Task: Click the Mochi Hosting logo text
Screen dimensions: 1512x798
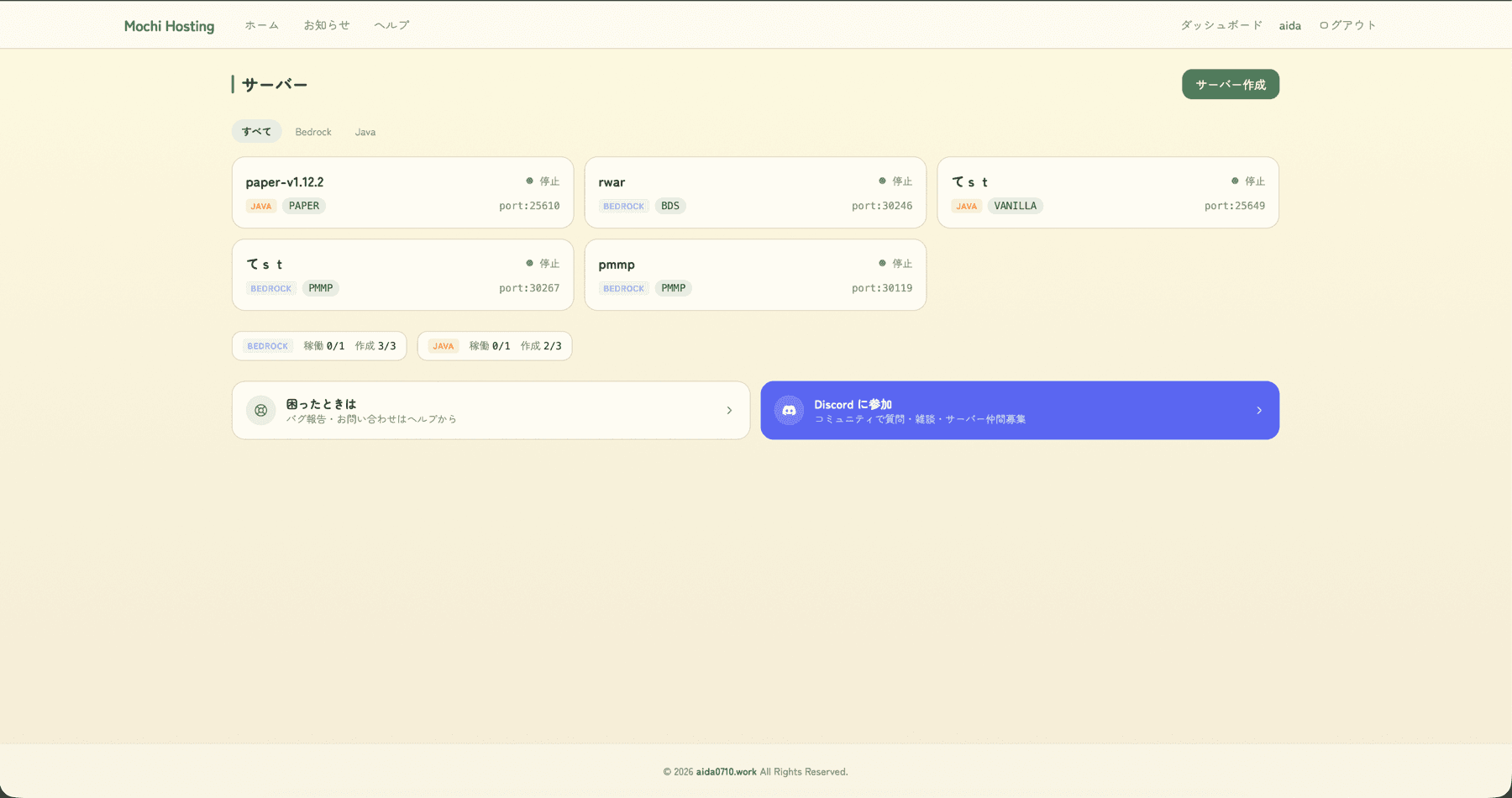Action: [169, 26]
